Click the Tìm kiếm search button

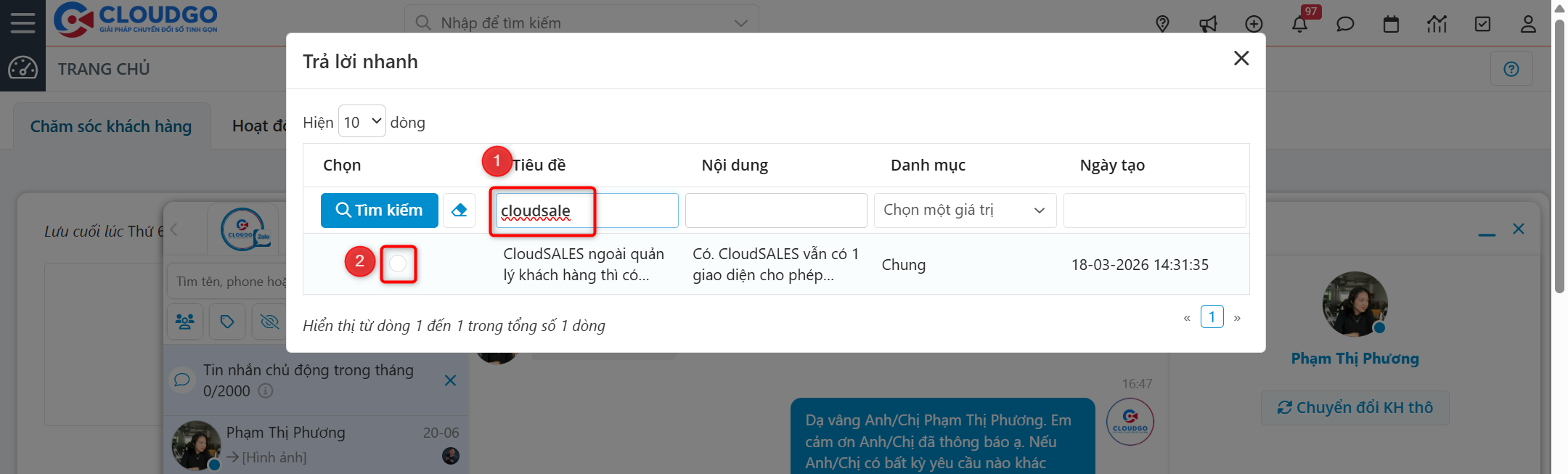[380, 211]
